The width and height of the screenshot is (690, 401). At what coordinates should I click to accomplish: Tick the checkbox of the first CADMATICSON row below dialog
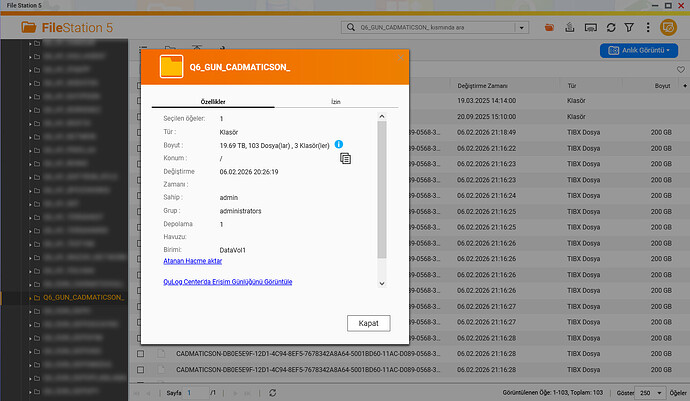tap(141, 353)
